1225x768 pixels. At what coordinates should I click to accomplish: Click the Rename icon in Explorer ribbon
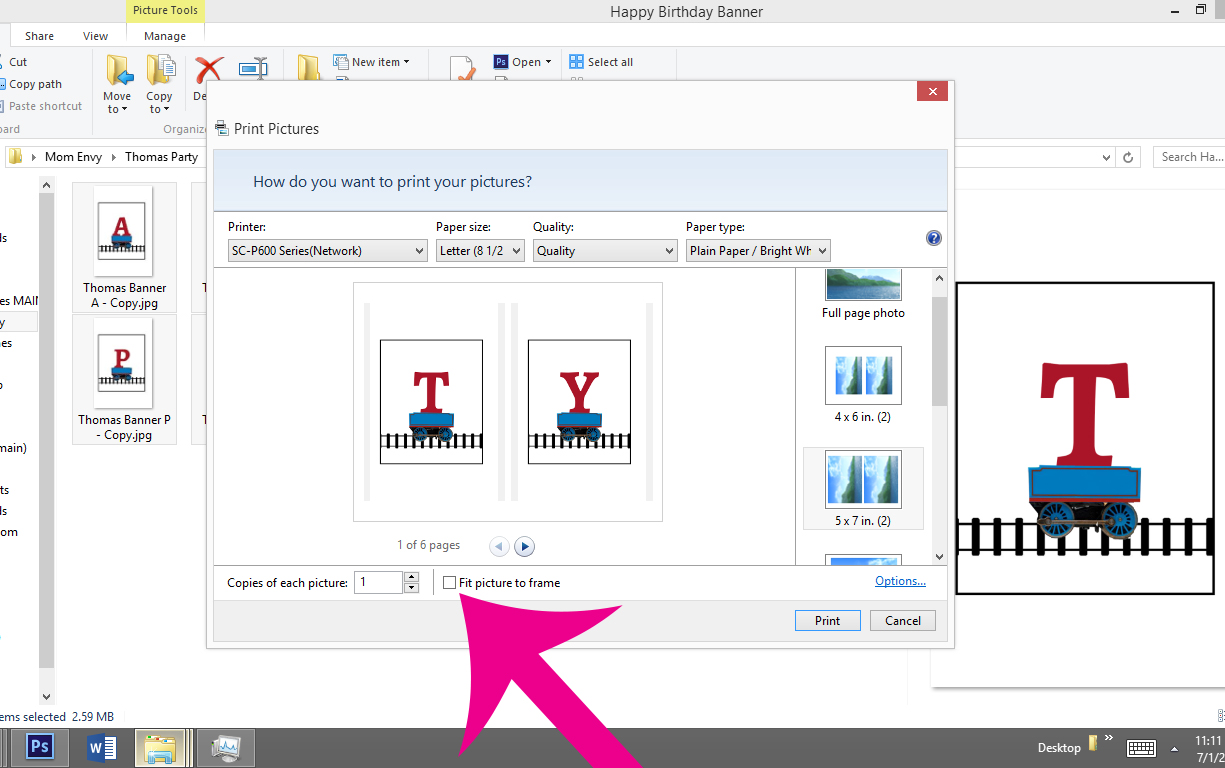254,70
